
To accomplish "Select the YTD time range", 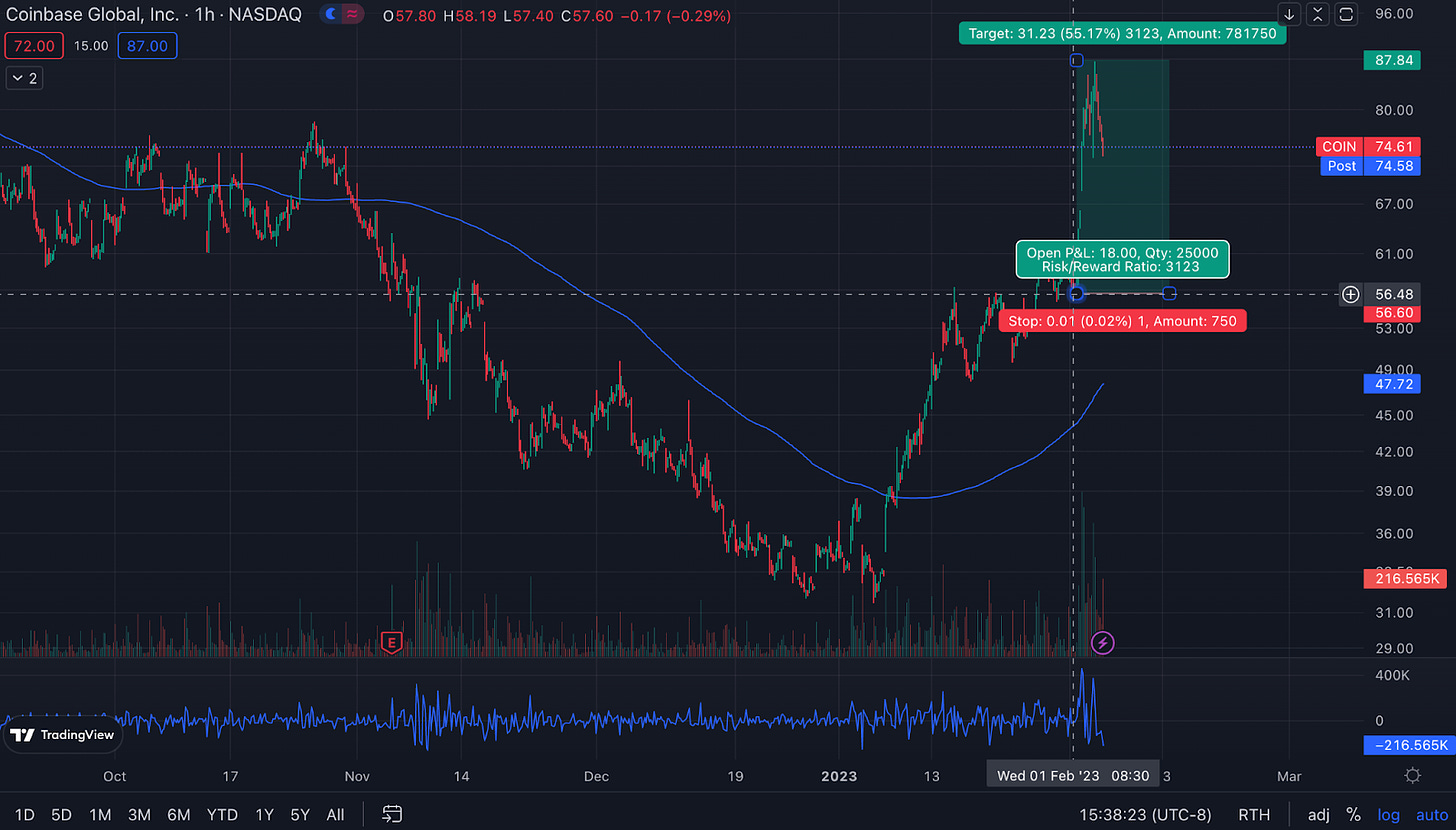I will [221, 814].
